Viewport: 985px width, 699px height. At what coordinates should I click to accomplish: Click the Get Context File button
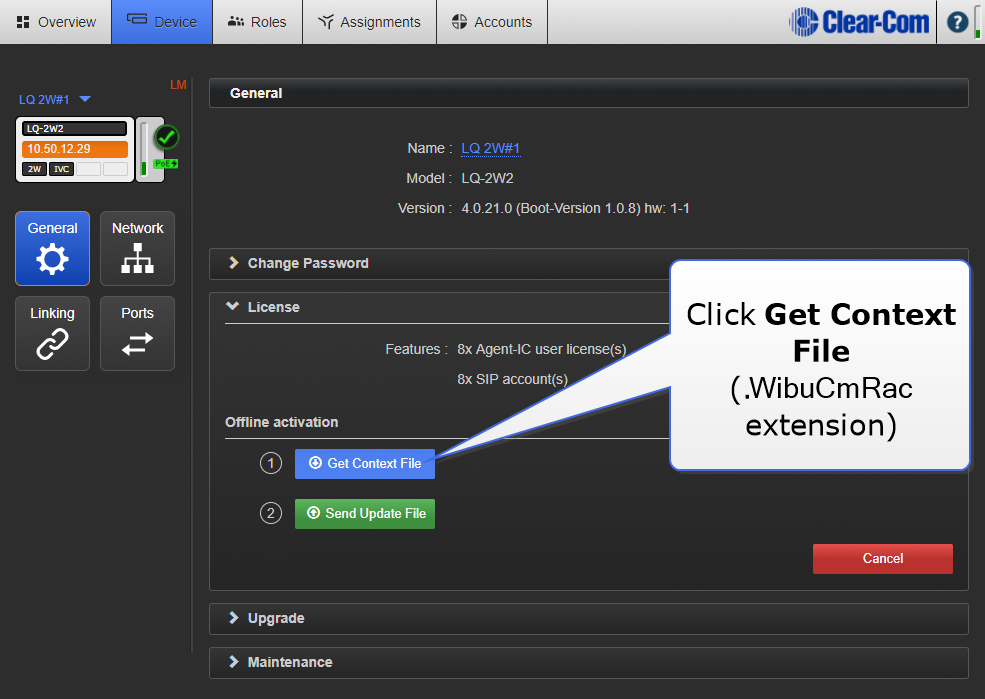(x=365, y=463)
